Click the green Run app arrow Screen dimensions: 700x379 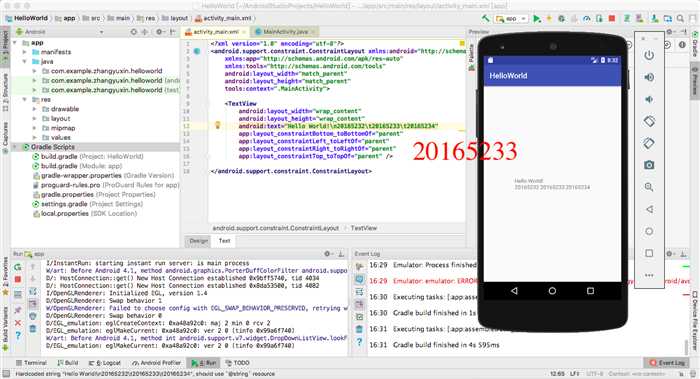tap(537, 19)
